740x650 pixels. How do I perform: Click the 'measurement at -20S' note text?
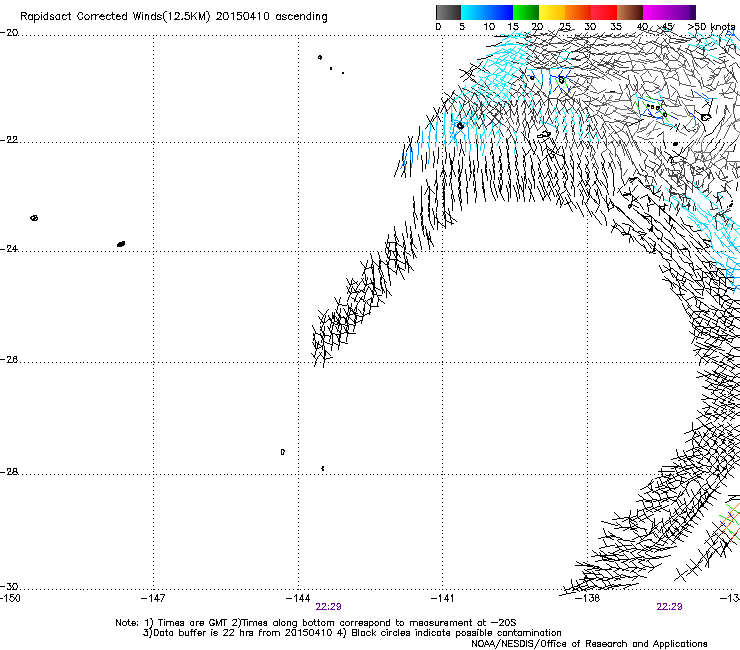[x=462, y=623]
